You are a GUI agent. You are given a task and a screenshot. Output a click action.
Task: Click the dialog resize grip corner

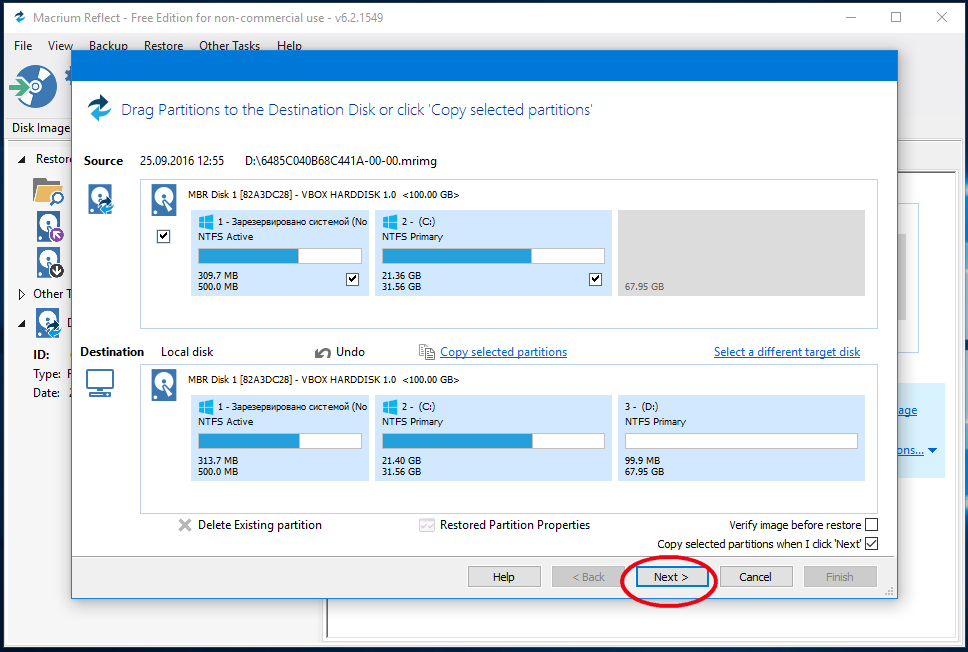pyautogui.click(x=889, y=591)
